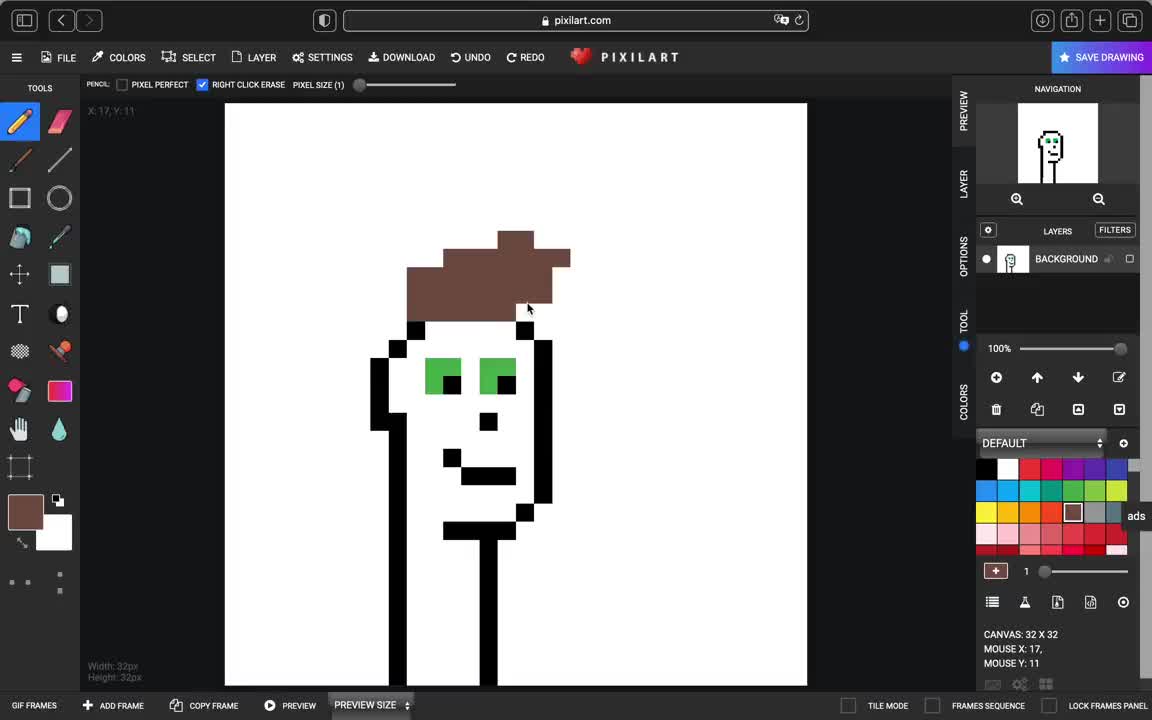Click Copy Frame button

click(204, 705)
